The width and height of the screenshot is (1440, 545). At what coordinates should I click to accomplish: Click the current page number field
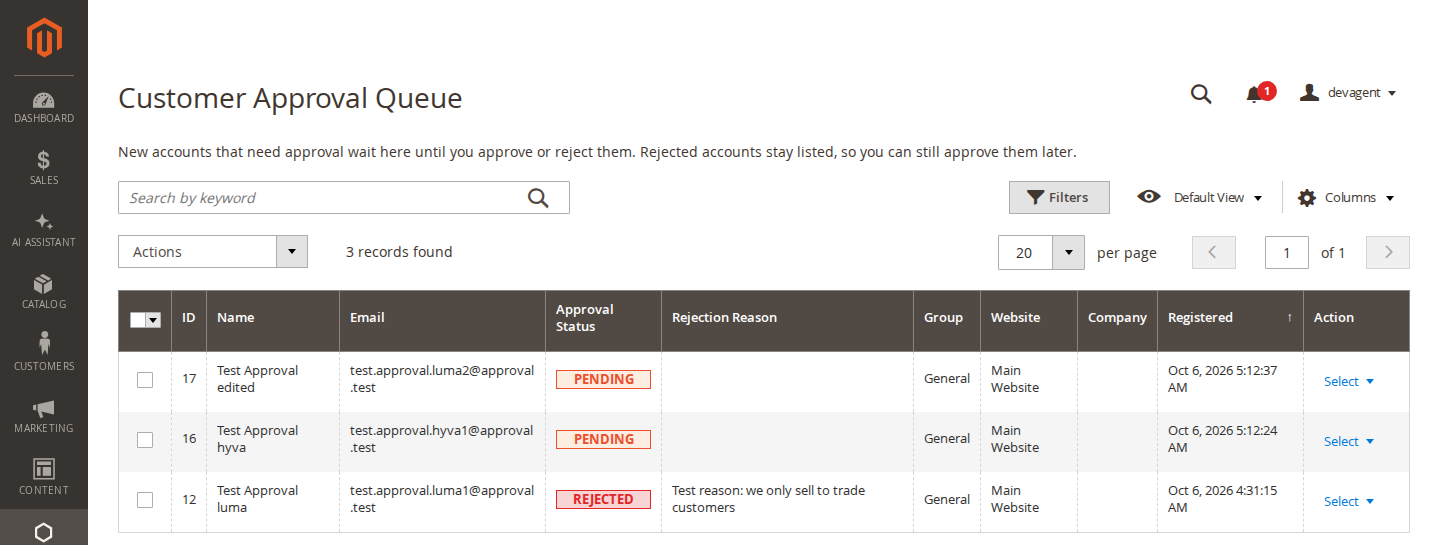(x=1287, y=253)
